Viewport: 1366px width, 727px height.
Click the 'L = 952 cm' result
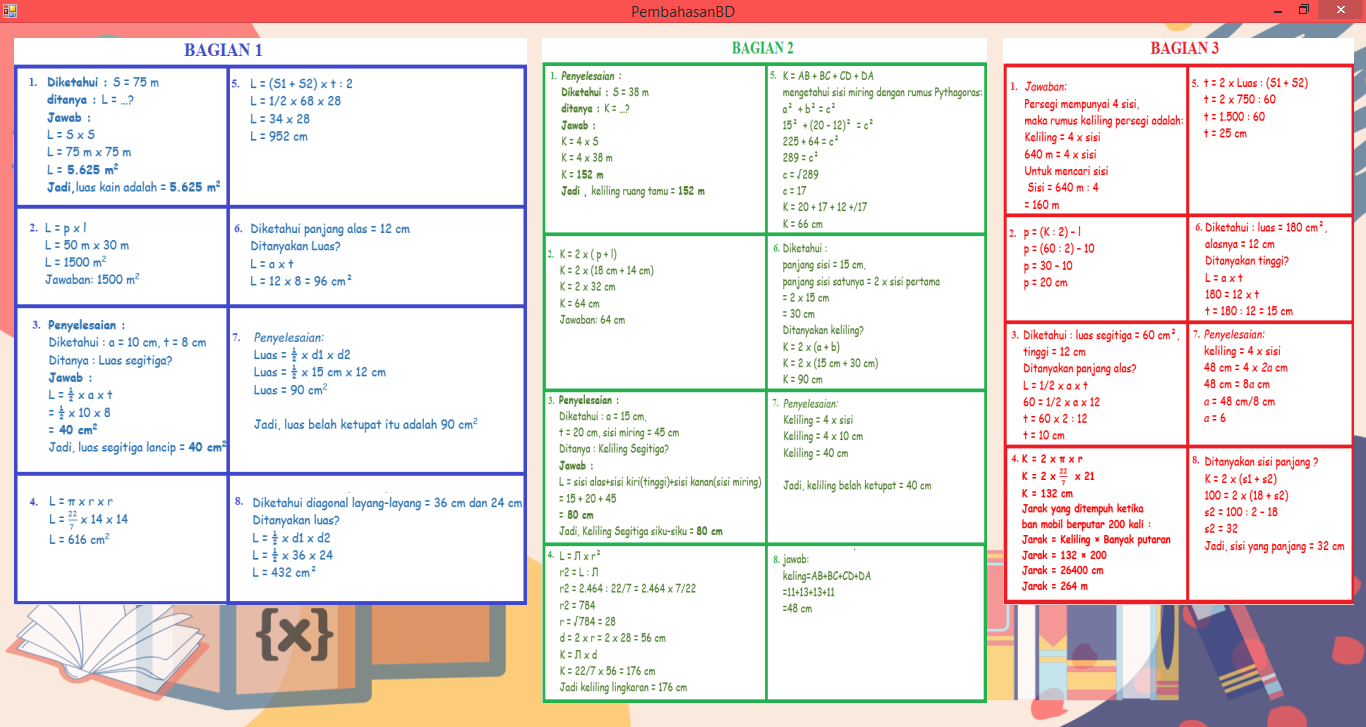[279, 137]
